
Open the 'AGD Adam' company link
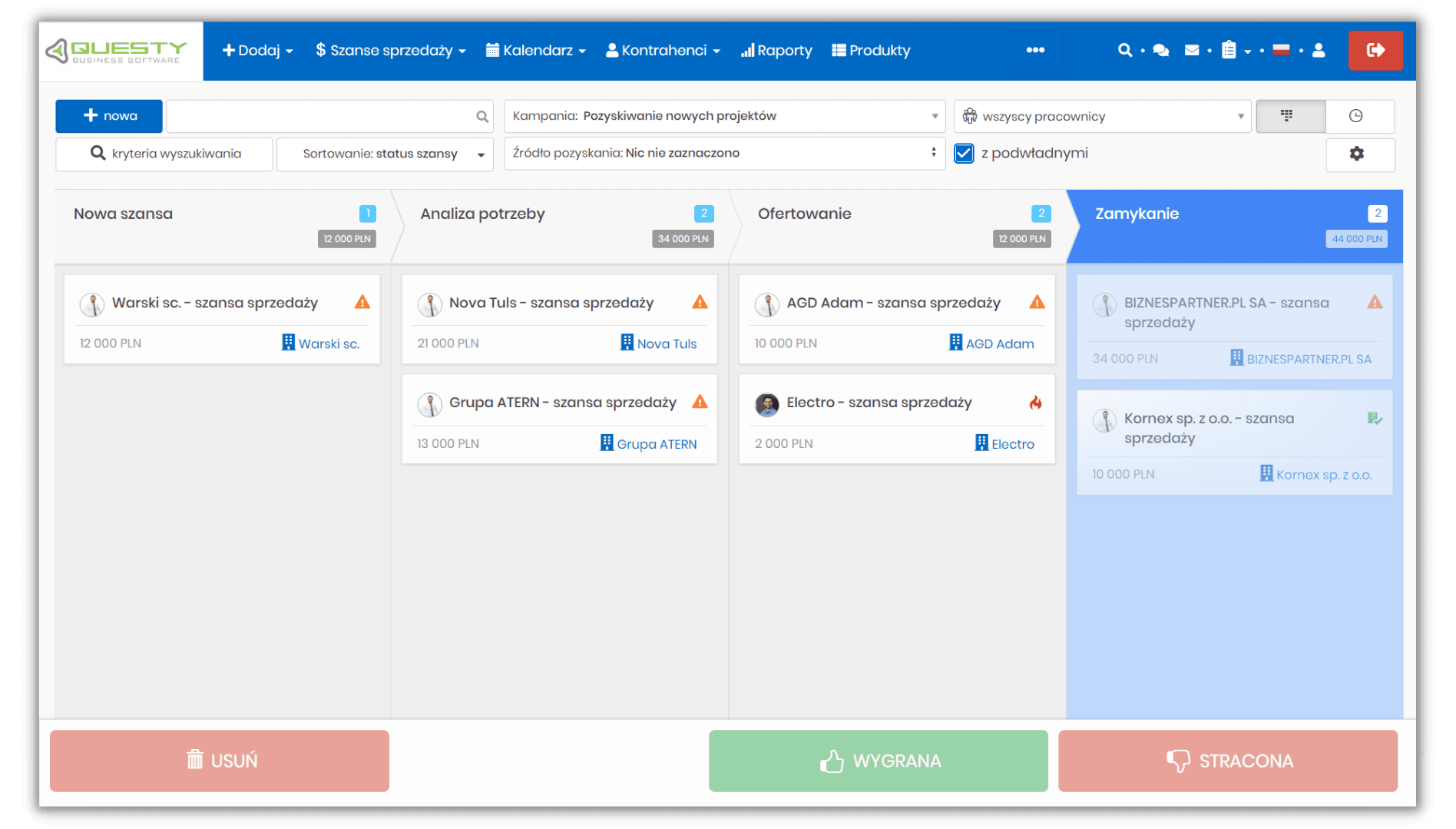[x=992, y=343]
